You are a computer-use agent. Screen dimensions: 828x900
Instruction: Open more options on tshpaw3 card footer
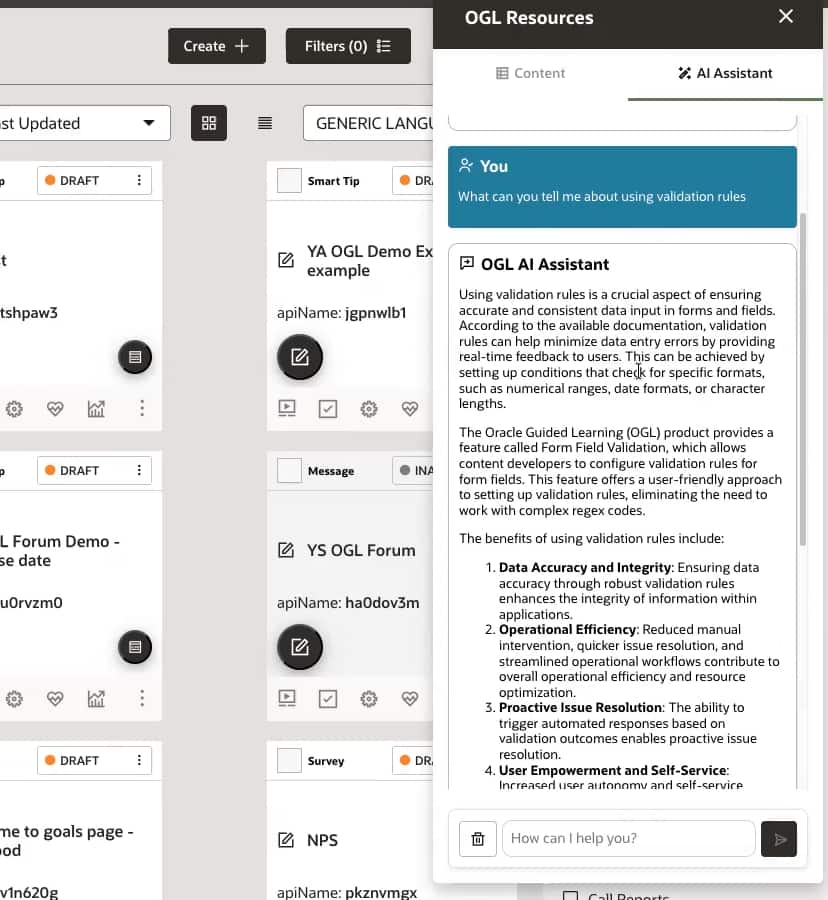pos(142,408)
